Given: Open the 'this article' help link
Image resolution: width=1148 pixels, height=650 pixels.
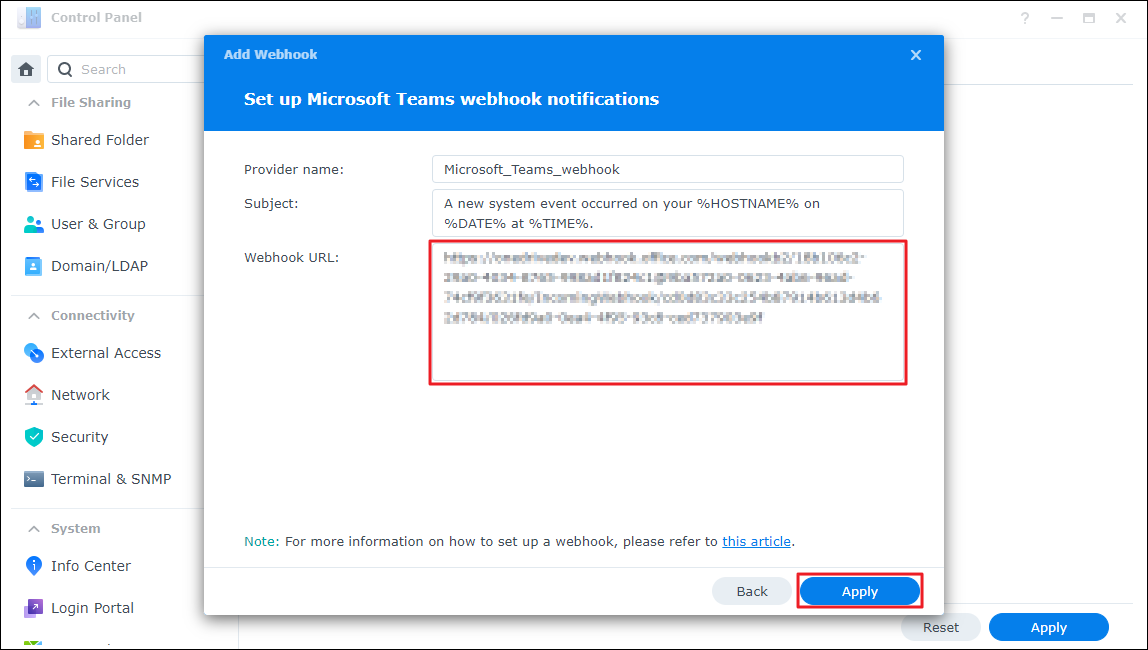Looking at the screenshot, I should point(756,542).
